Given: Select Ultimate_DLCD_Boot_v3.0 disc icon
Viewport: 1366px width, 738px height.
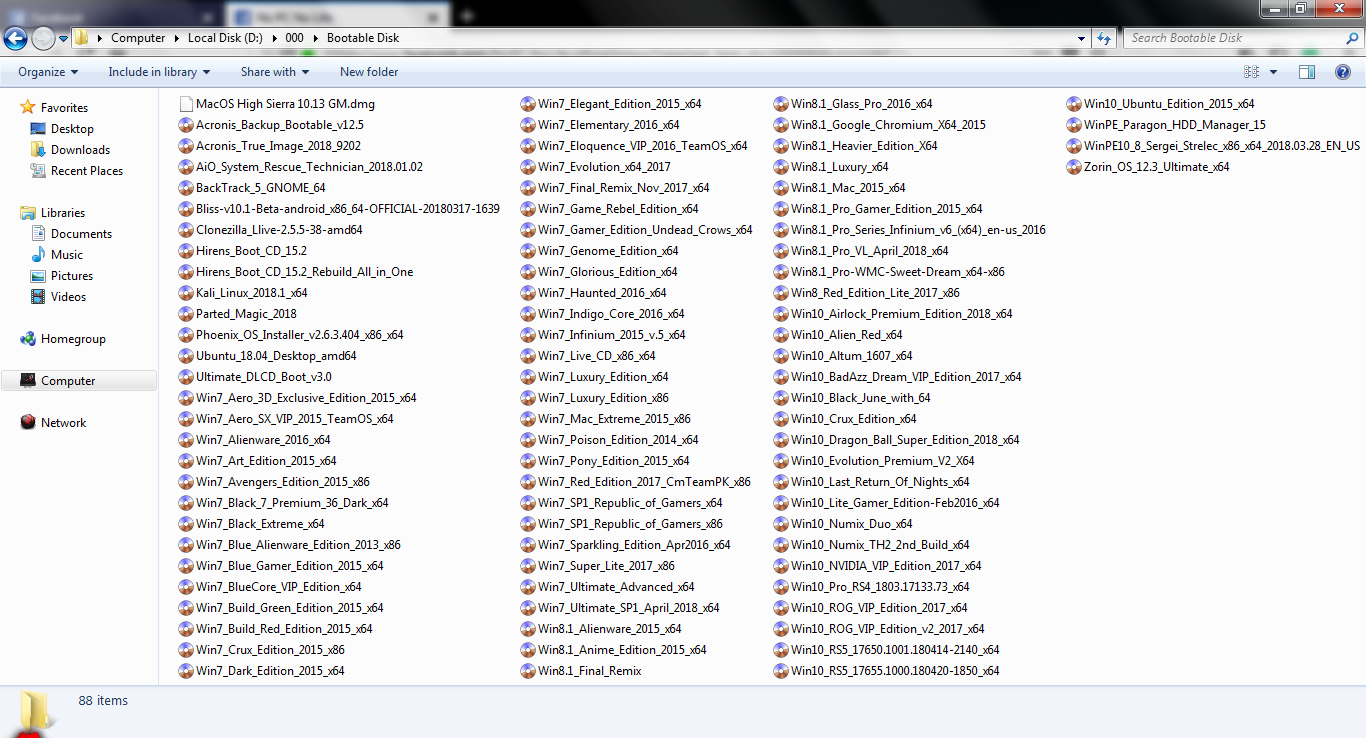Looking at the screenshot, I should click(186, 377).
